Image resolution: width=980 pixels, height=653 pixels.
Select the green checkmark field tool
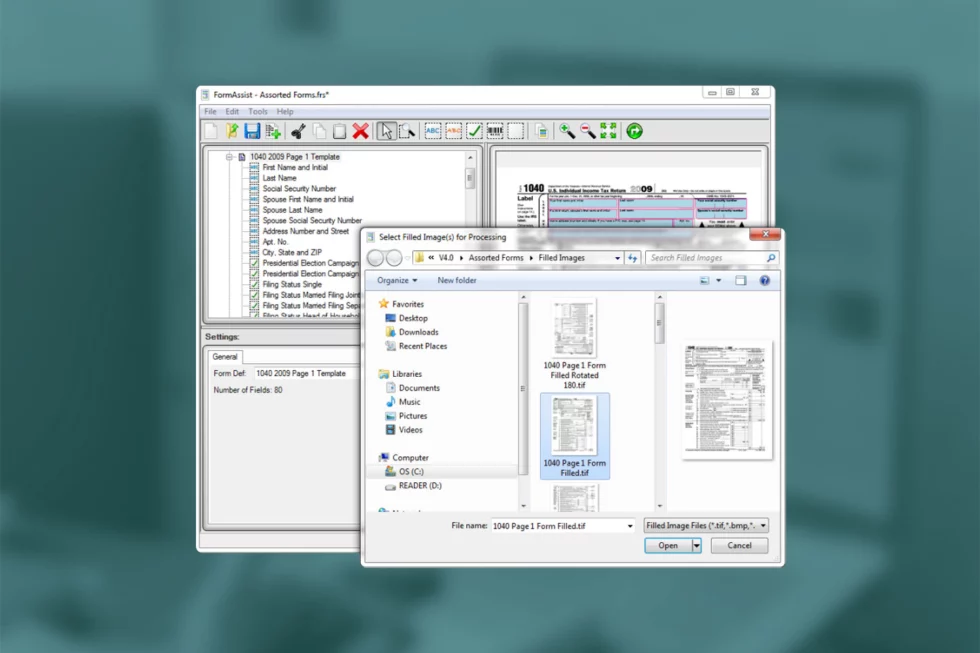474,131
